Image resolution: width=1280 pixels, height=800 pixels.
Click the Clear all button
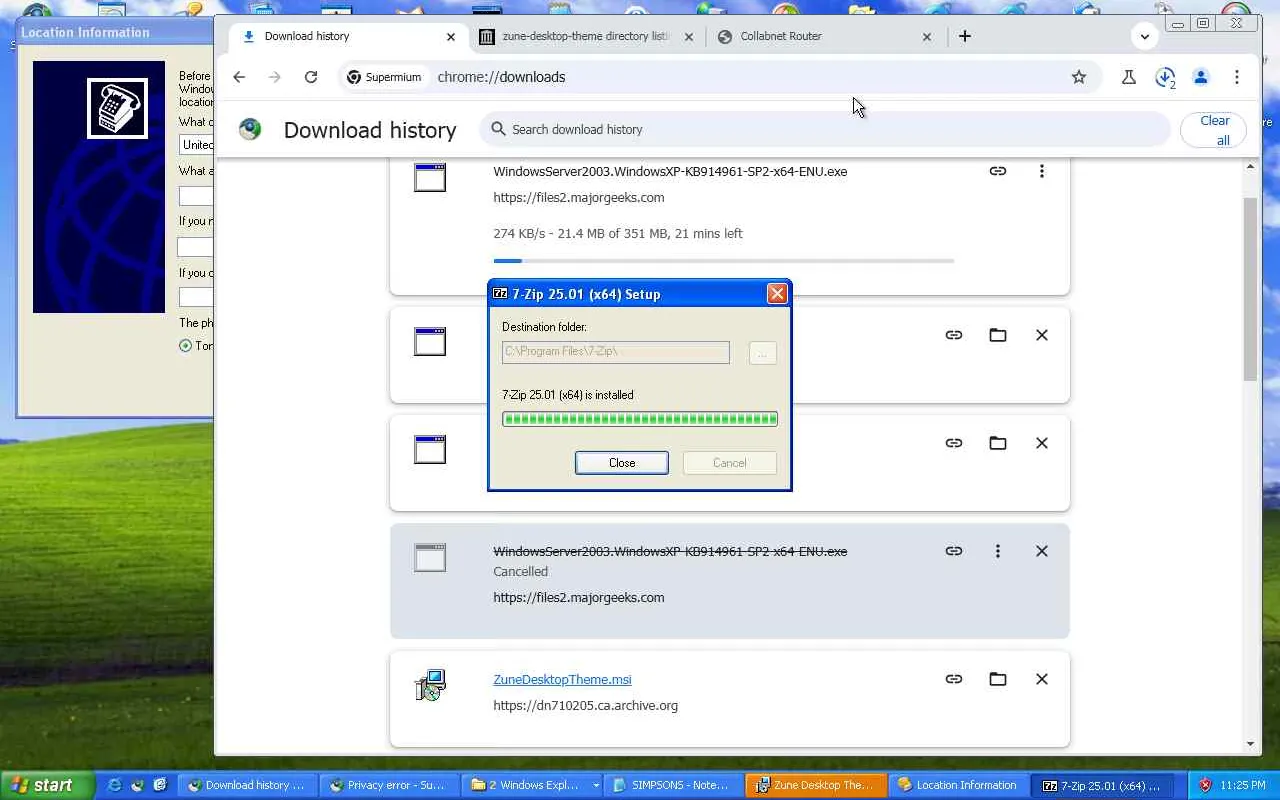(x=1214, y=130)
